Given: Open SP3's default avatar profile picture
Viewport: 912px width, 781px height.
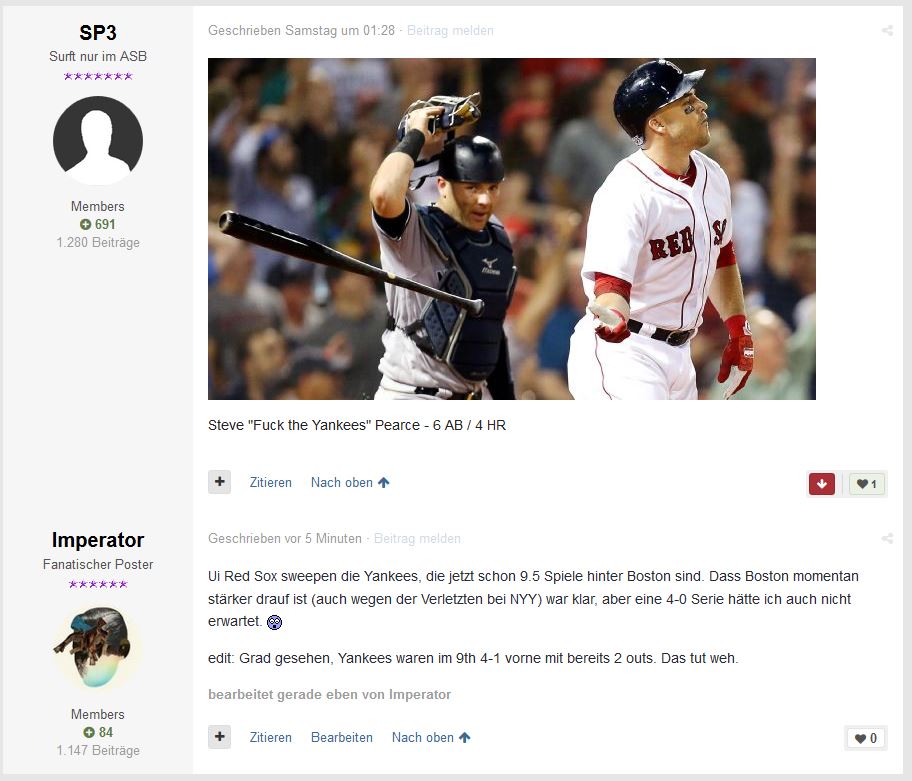Looking at the screenshot, I should [98, 141].
